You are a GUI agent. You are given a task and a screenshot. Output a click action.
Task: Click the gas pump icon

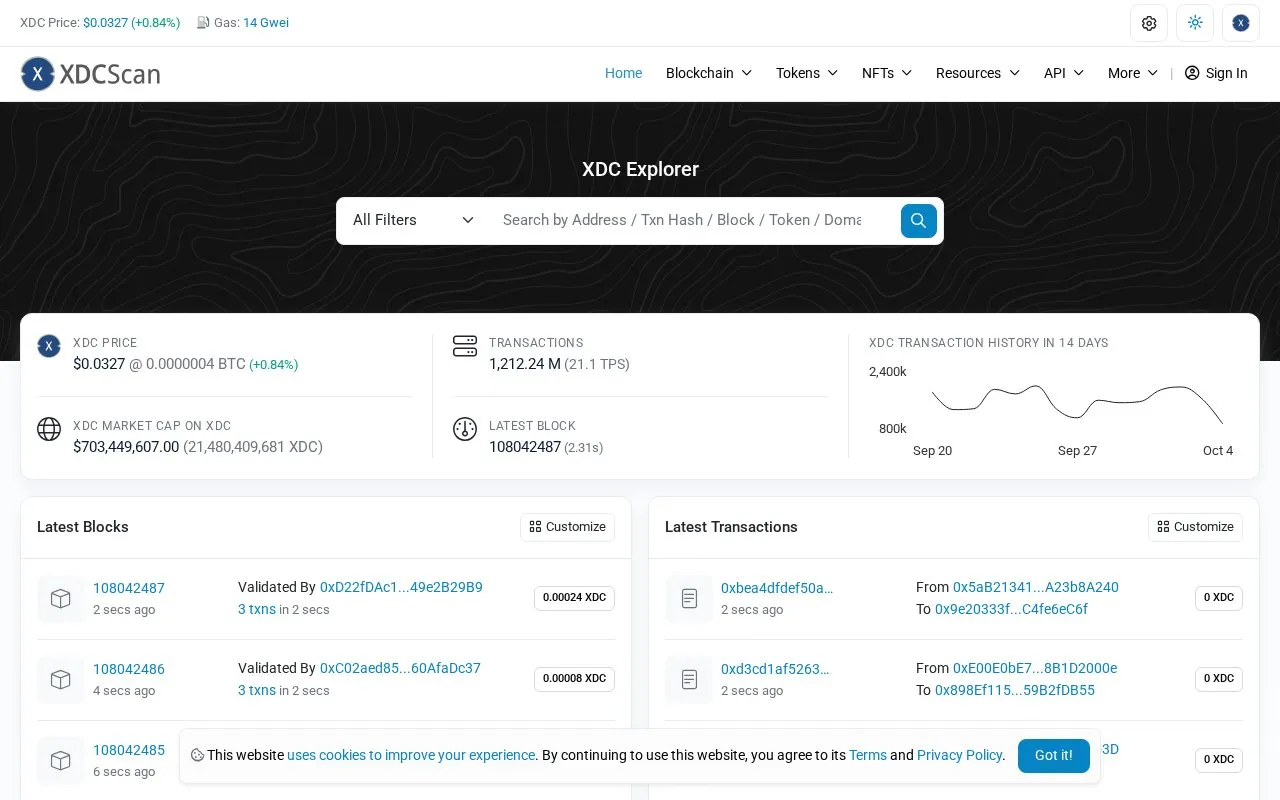coord(203,23)
